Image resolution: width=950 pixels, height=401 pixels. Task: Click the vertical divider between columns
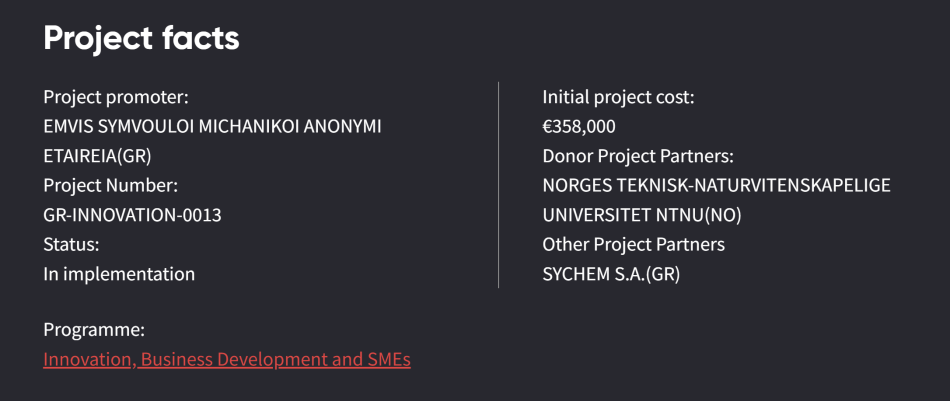[498, 185]
